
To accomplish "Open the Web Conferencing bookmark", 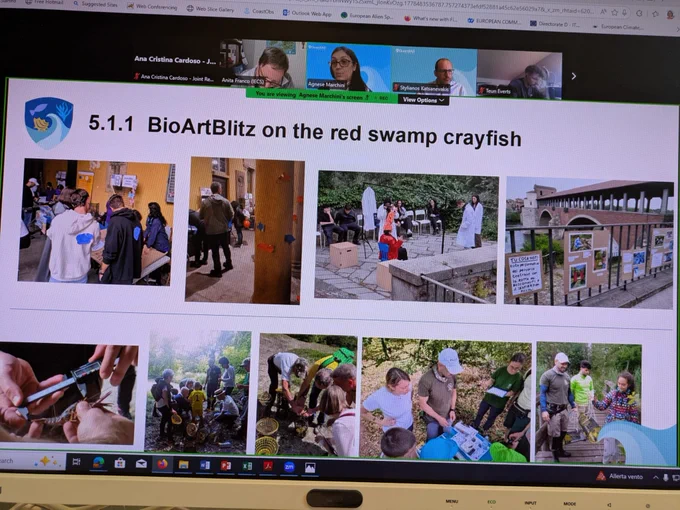I will pos(152,6).
